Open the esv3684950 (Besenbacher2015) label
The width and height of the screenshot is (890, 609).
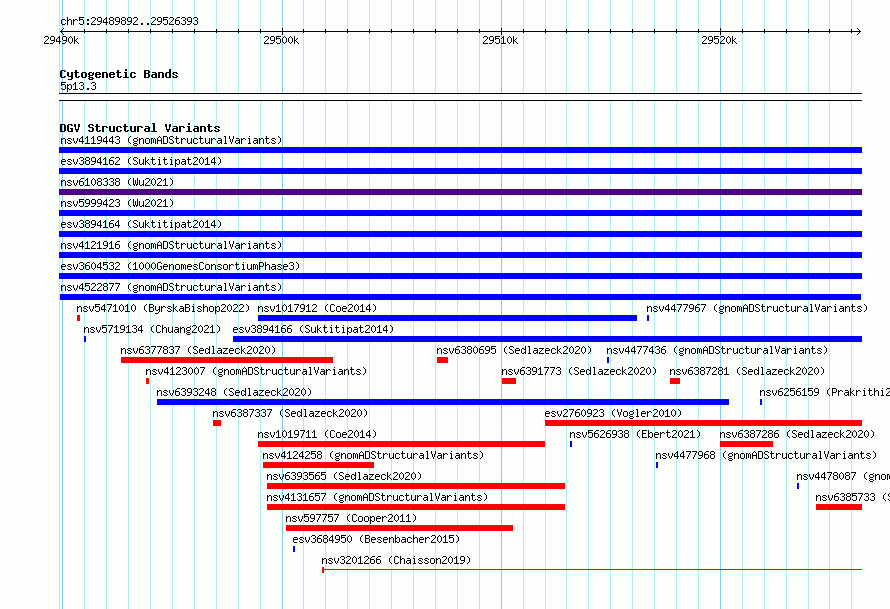click(x=376, y=539)
